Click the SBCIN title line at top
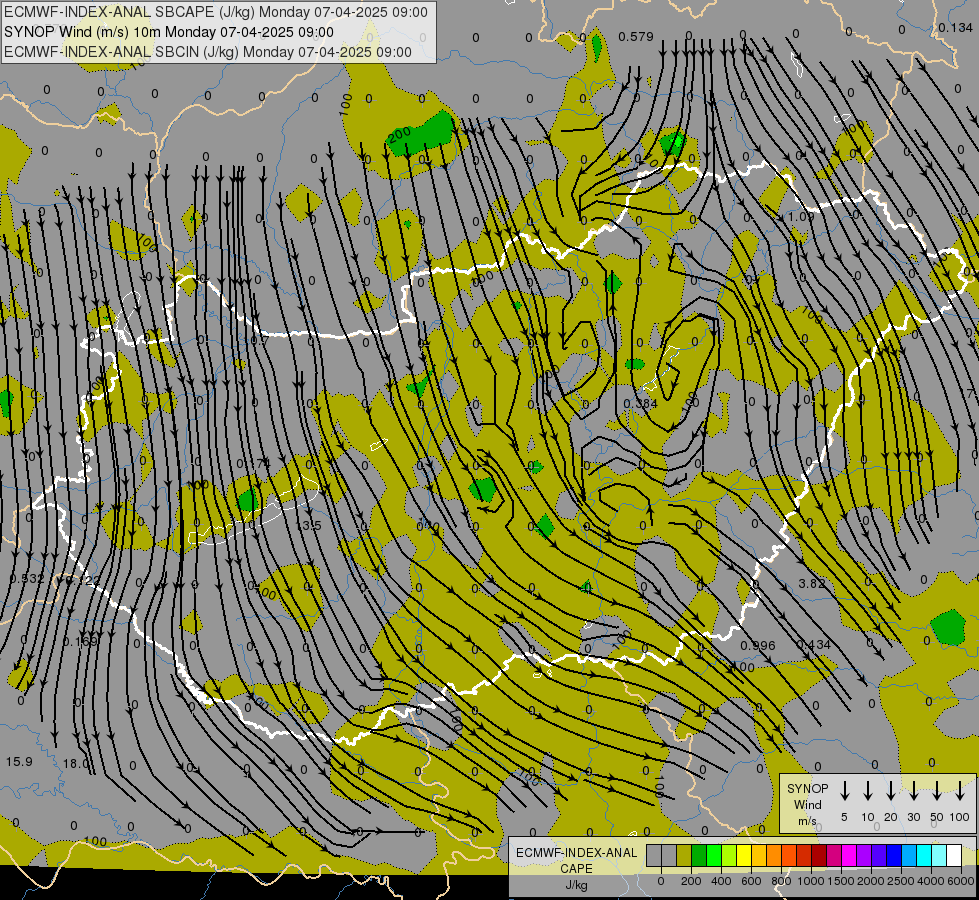 pos(208,52)
